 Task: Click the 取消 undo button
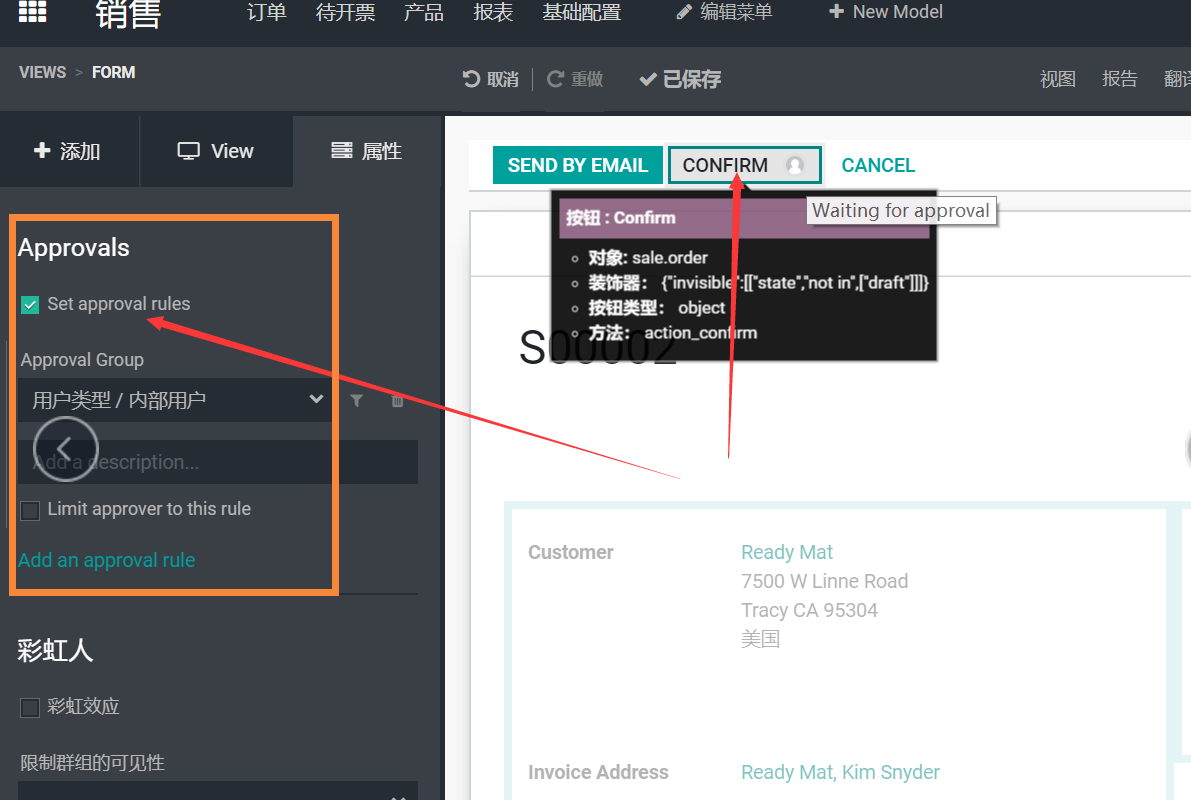[491, 79]
